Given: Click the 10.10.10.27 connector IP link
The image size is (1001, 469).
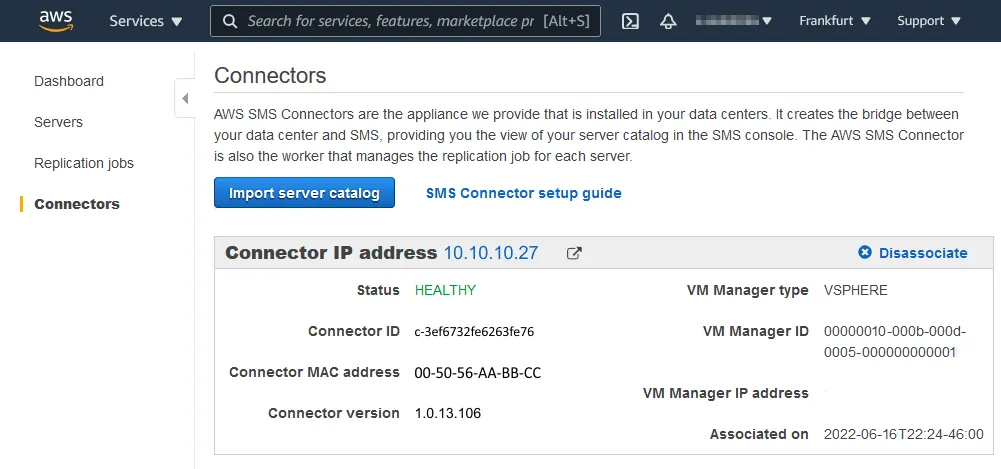Looking at the screenshot, I should (x=490, y=253).
